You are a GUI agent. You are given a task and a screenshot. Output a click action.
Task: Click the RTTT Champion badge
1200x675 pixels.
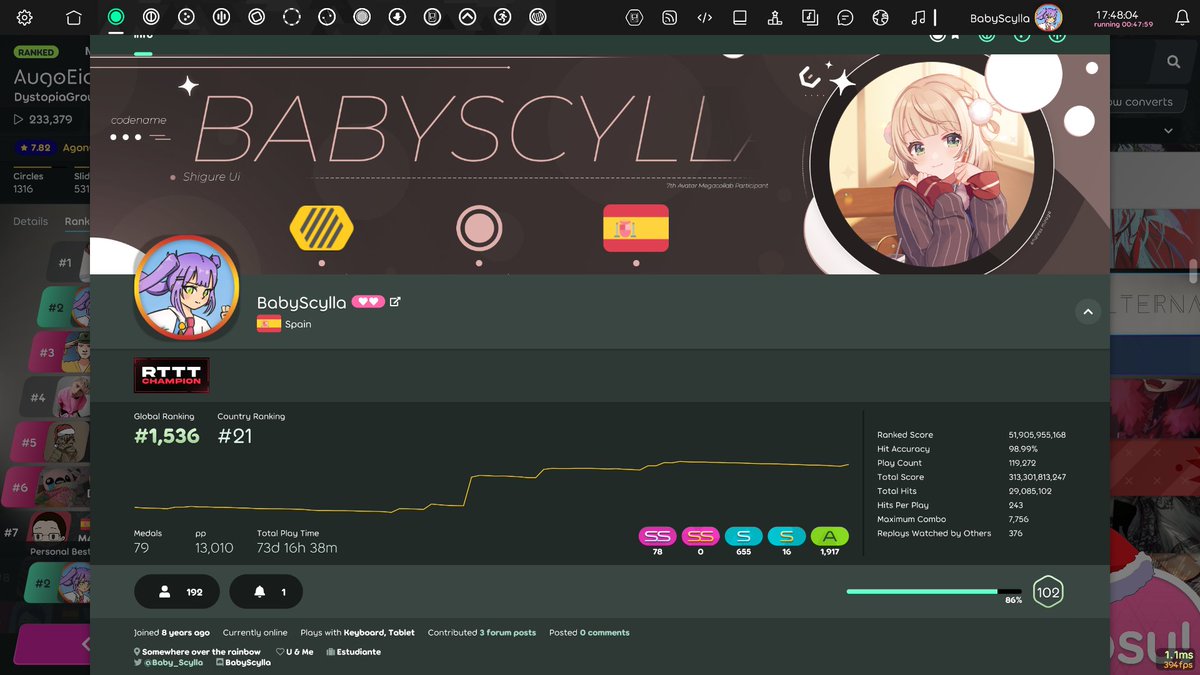[x=171, y=375]
